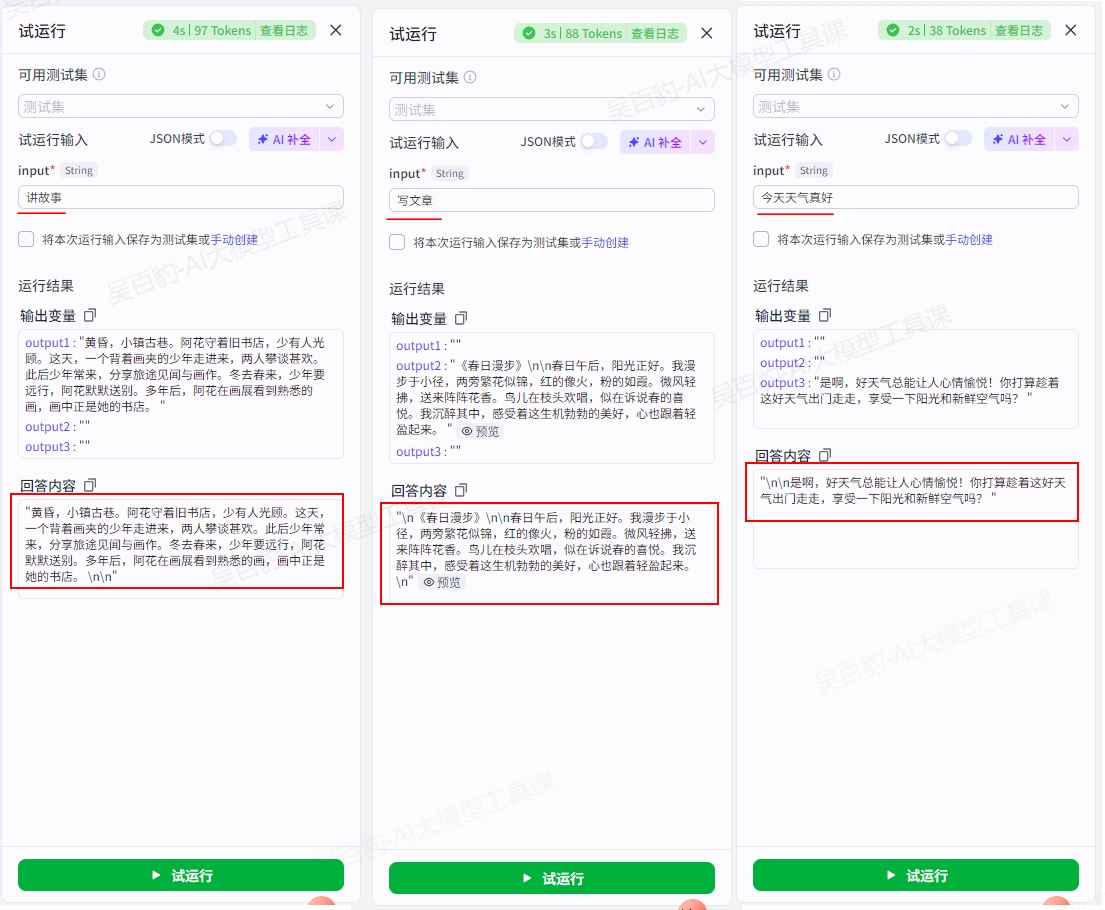
Task: Open 测试集 dropdown in the 97 Tokens panel
Action: tap(180, 107)
